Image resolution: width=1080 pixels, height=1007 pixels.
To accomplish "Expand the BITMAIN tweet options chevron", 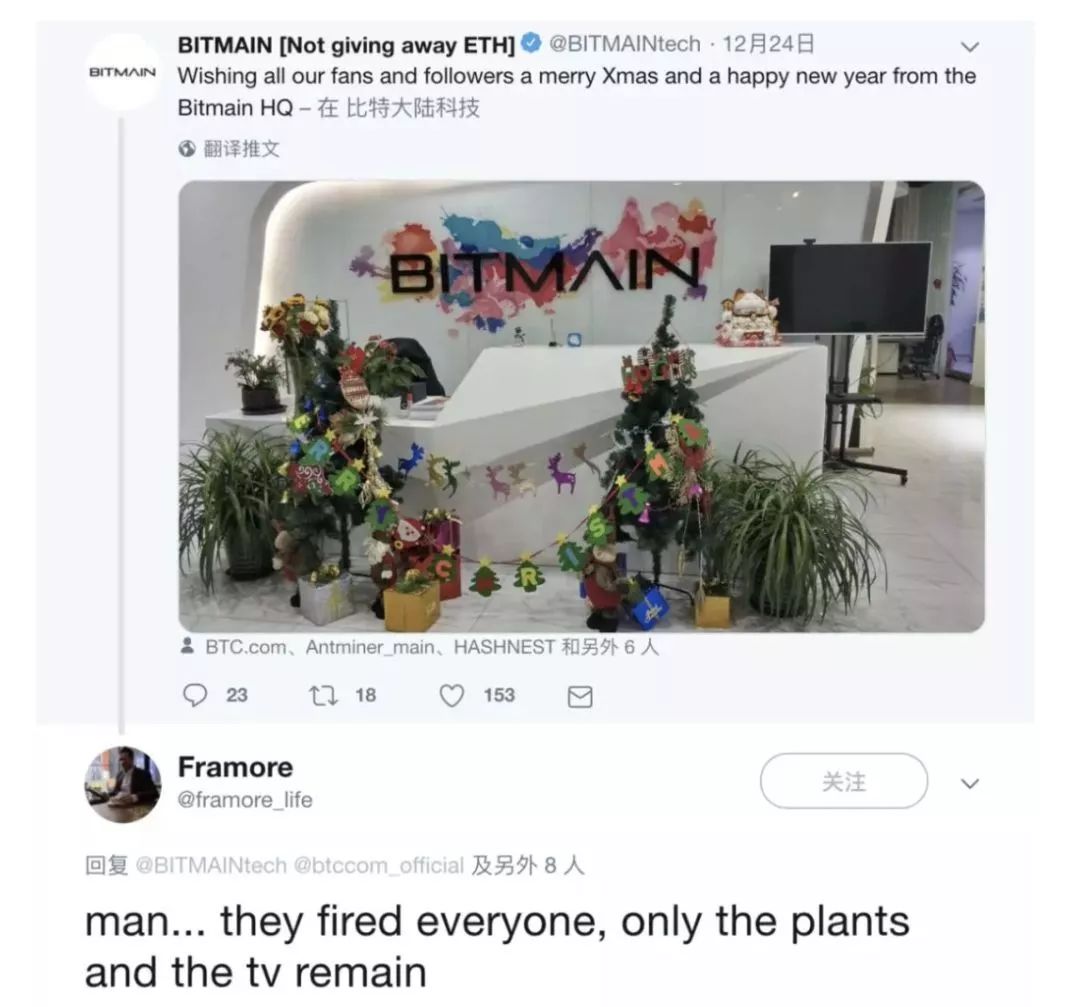I will [969, 46].
